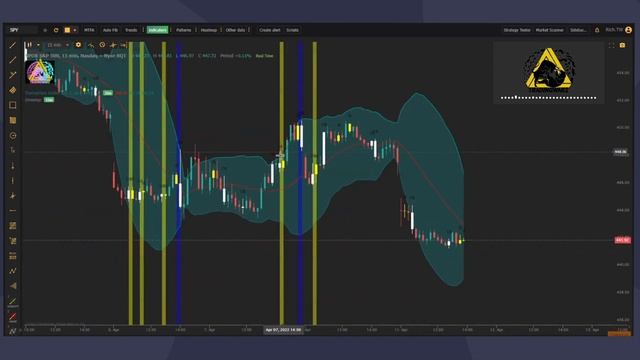640x360 pixels.
Task: Select the zigzag wave tool in left toolbar
Action: click(13, 271)
